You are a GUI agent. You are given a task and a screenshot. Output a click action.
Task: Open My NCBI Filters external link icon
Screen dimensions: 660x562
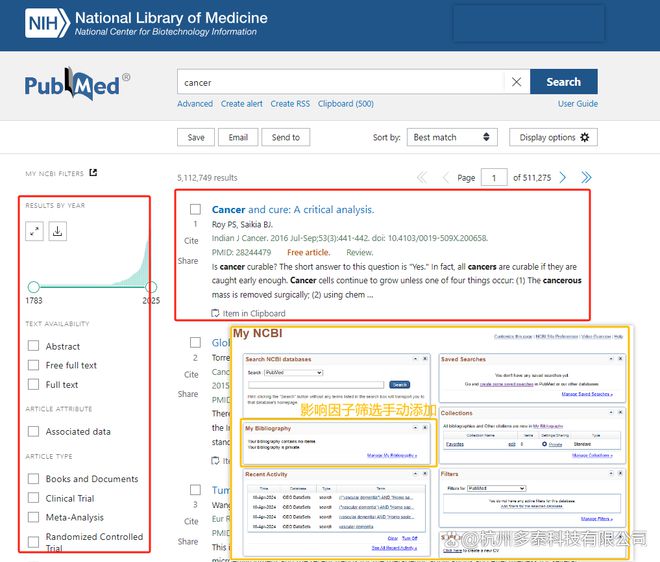click(93, 173)
